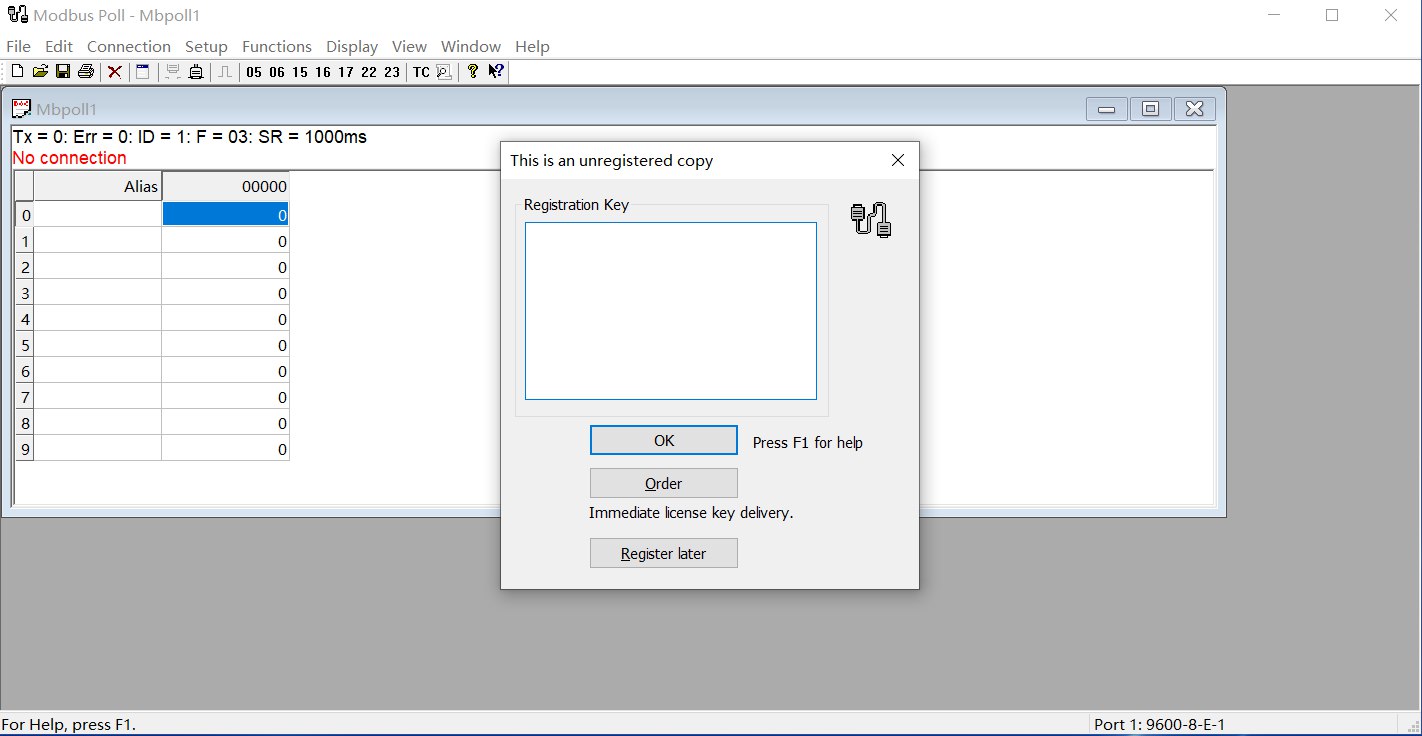Open the Connection menu
This screenshot has height=736, width=1422.
tap(129, 46)
